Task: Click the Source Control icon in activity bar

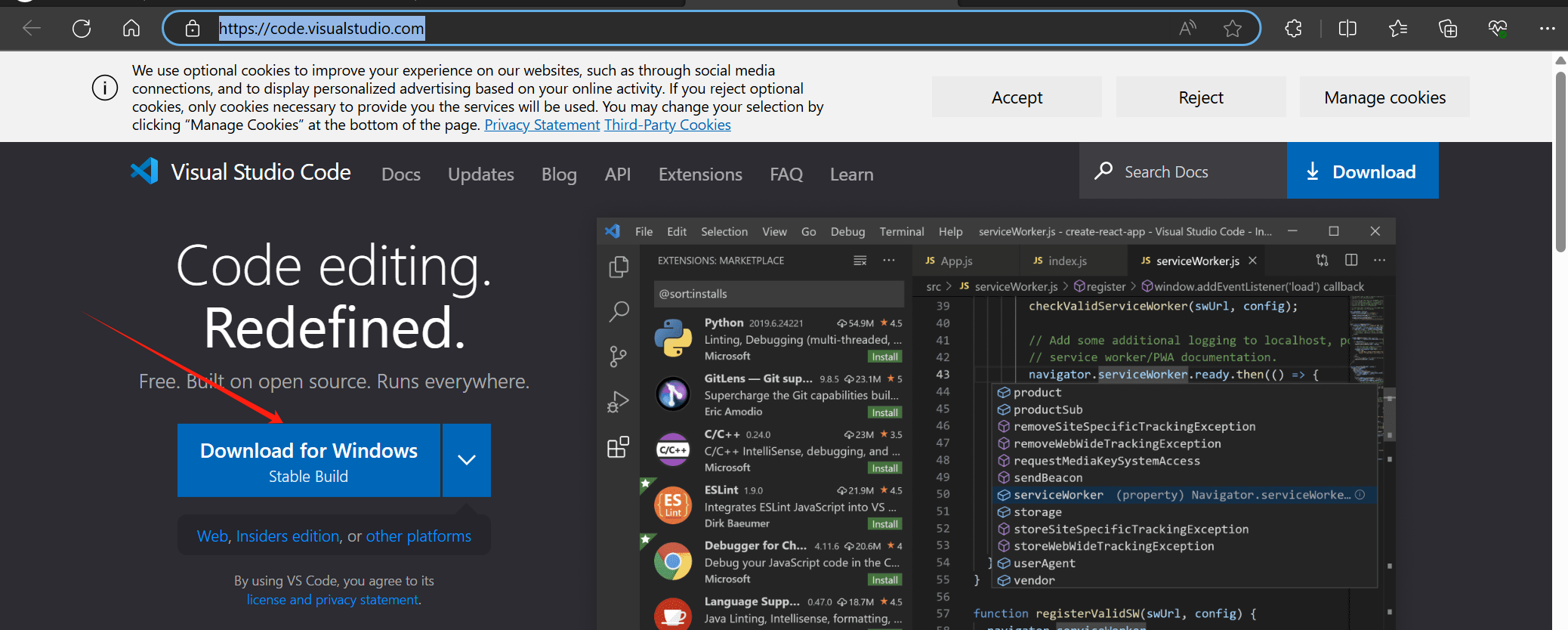Action: 619,356
